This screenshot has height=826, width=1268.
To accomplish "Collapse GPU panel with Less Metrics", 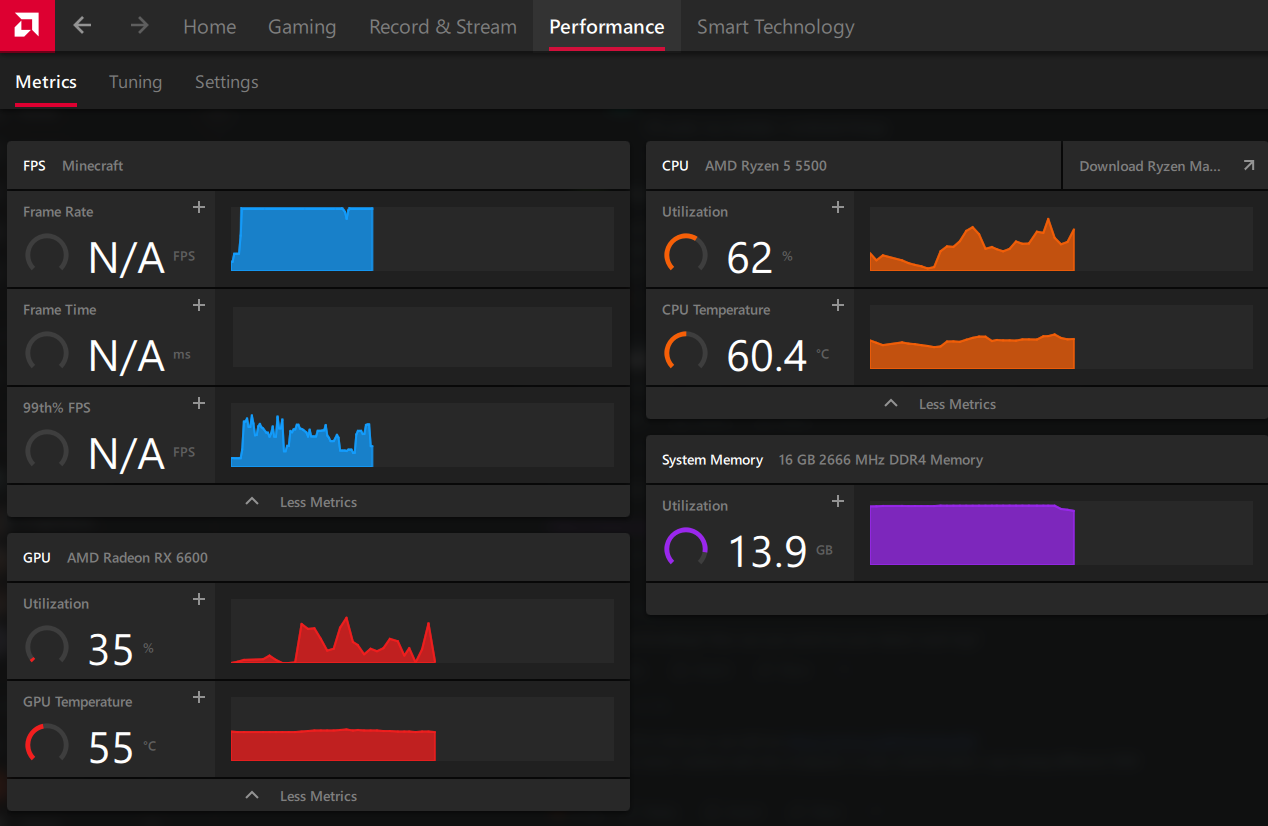I will point(318,795).
